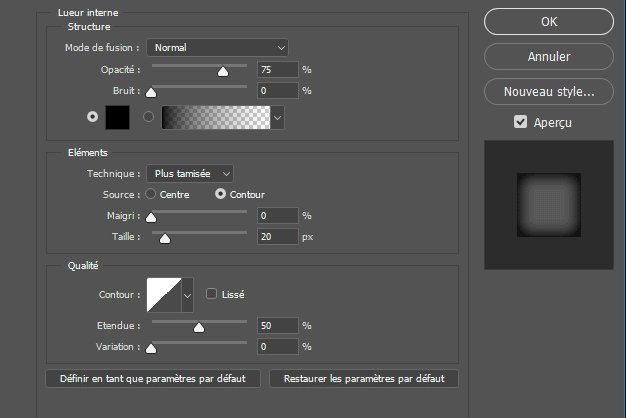Select the solid color radio button
This screenshot has height=418, width=626.
(x=93, y=116)
